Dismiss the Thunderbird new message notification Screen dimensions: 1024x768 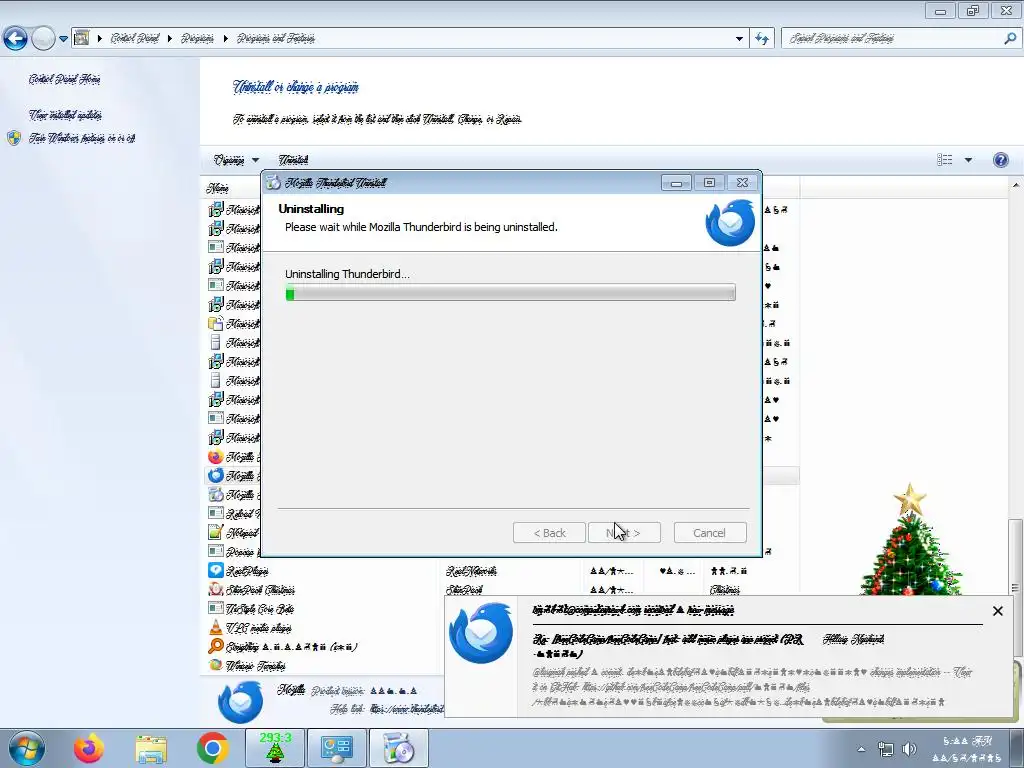997,611
